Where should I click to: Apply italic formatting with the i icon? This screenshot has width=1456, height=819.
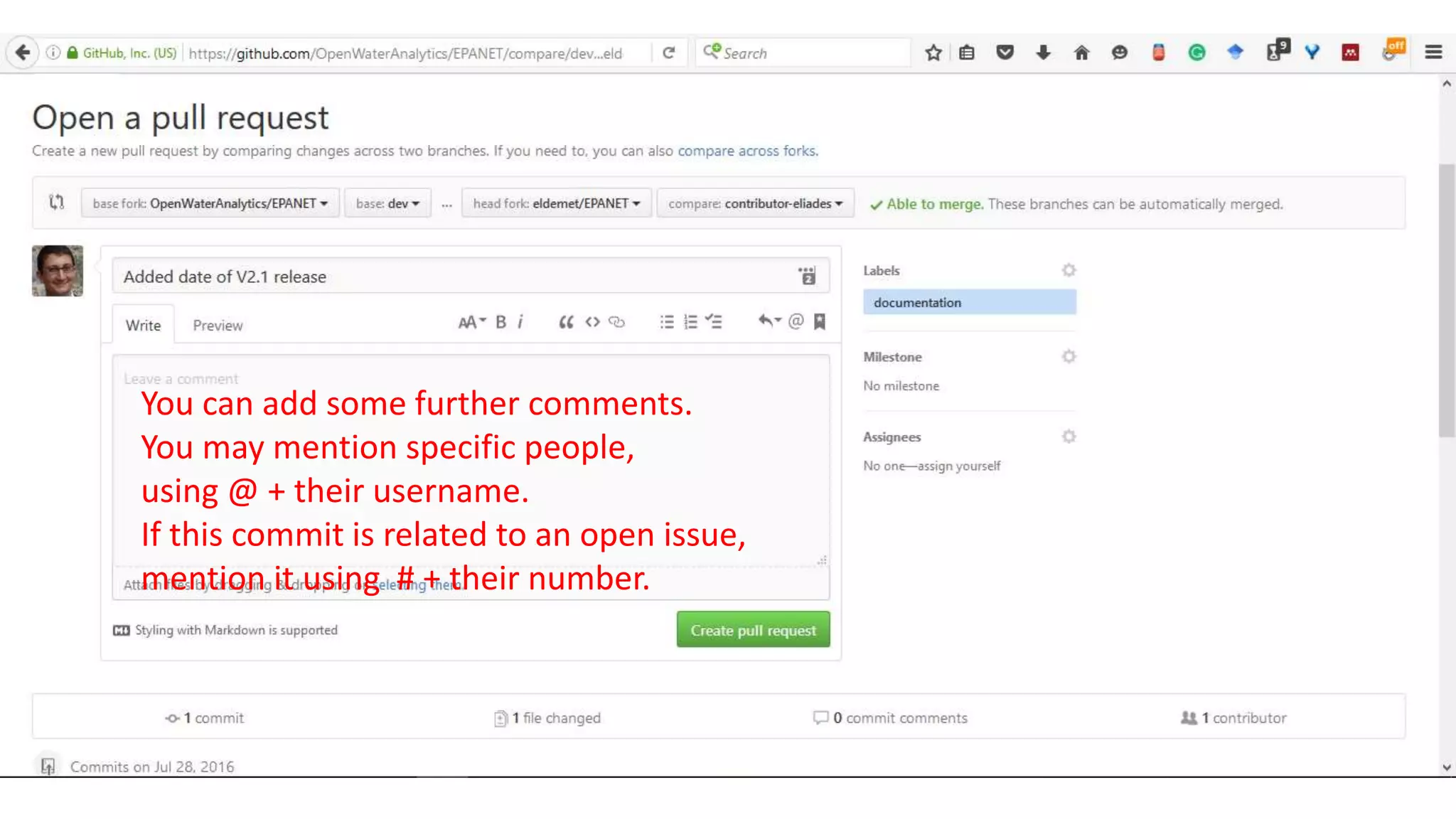click(x=520, y=322)
